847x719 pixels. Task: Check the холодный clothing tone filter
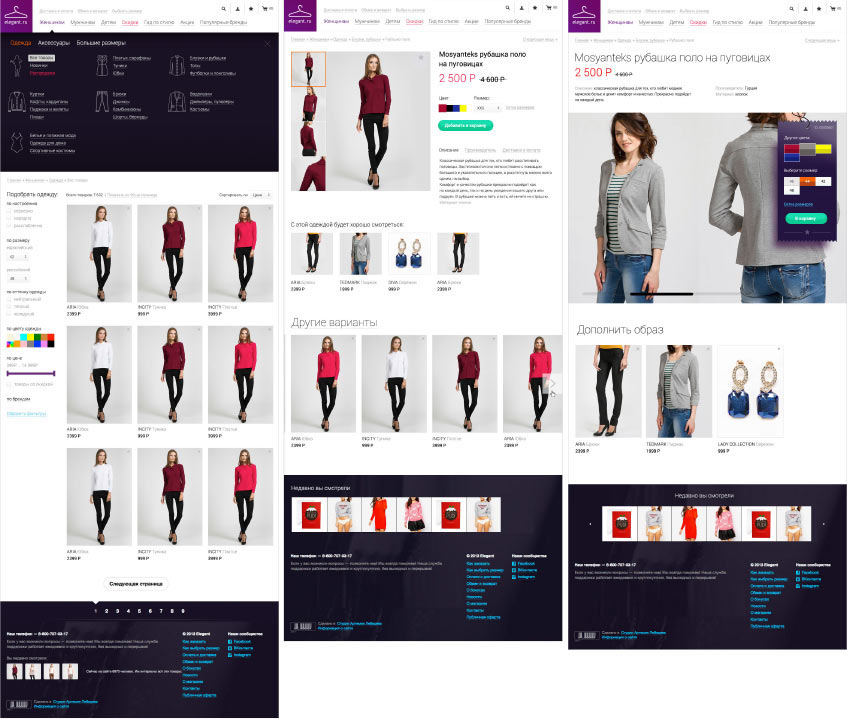[x=9, y=312]
